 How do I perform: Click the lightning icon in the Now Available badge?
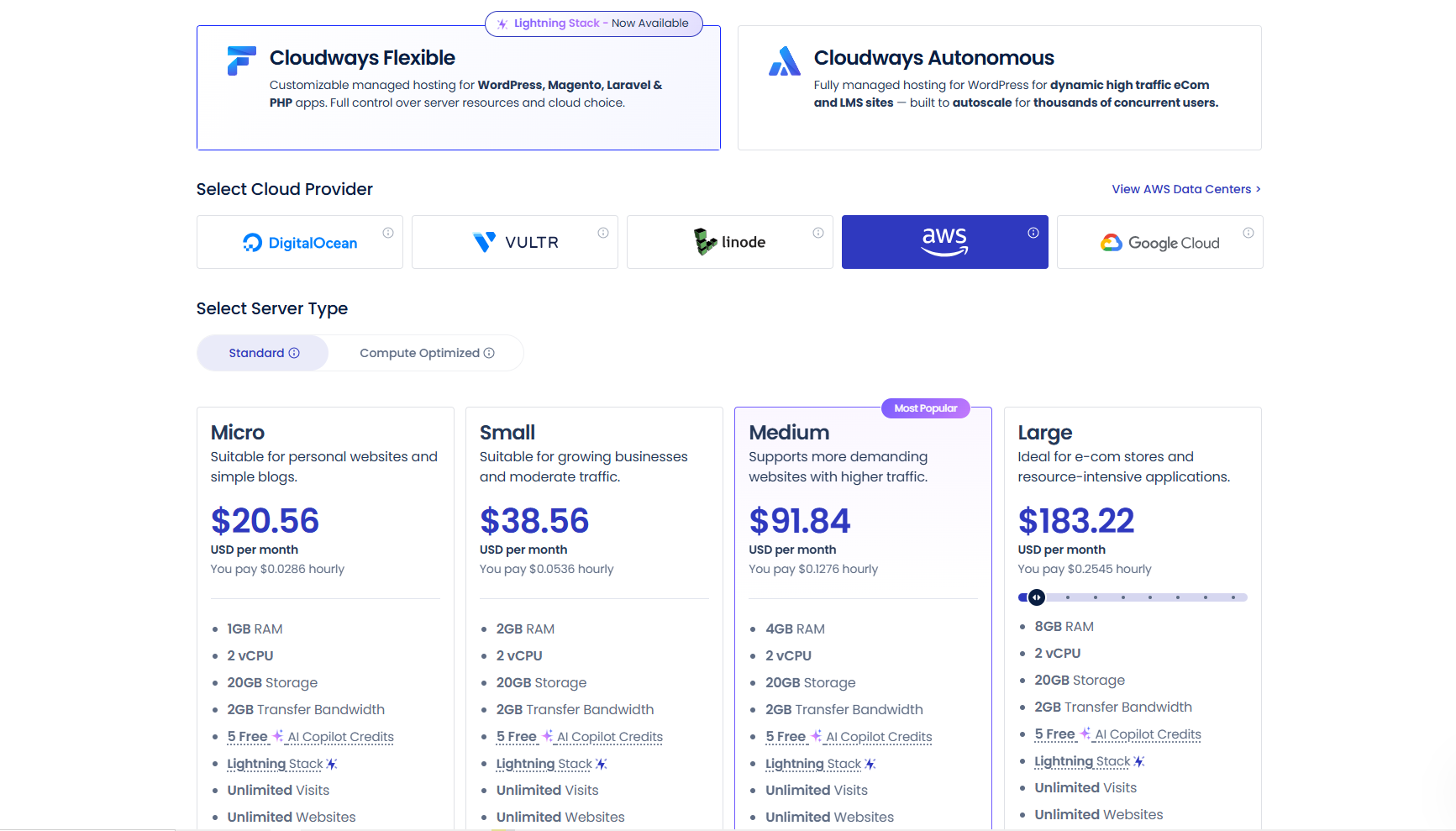coord(502,24)
